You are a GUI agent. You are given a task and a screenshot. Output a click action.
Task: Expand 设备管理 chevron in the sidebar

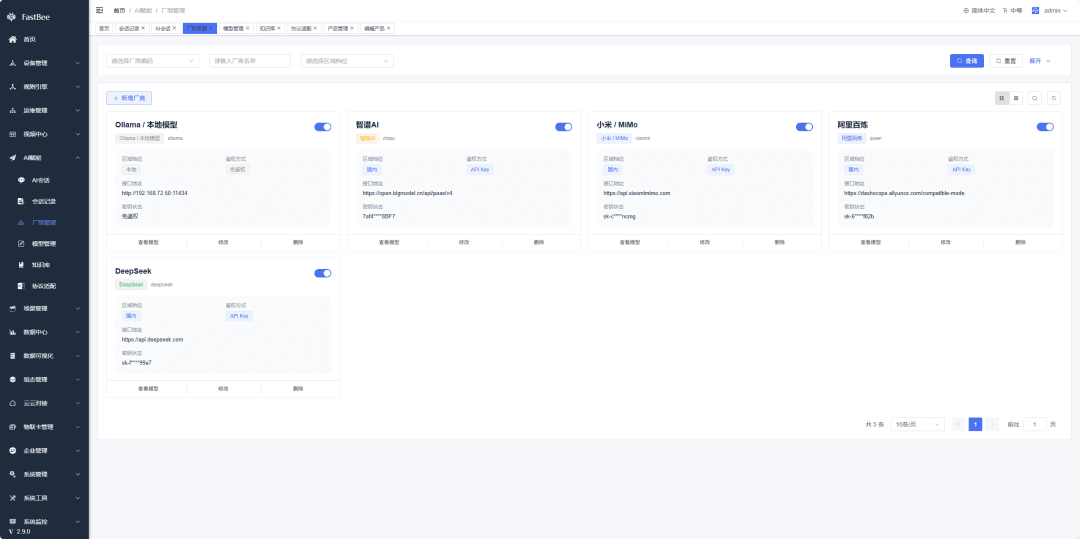(78, 63)
